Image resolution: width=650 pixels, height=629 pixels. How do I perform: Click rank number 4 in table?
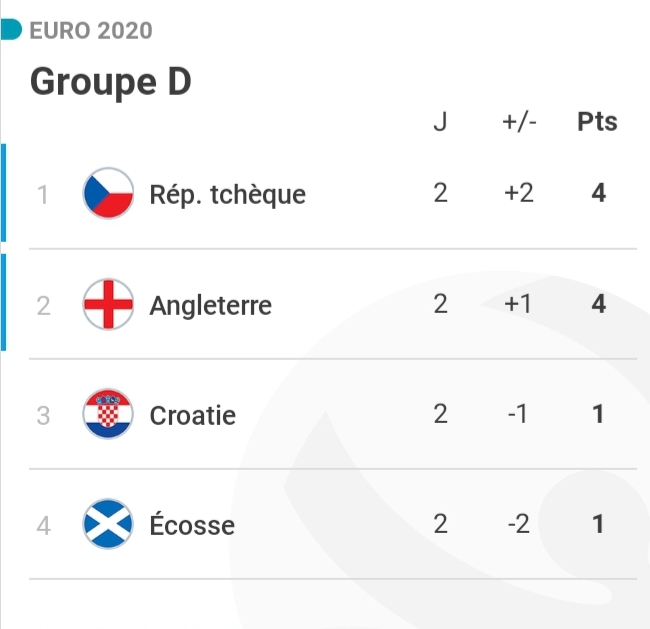(x=43, y=525)
